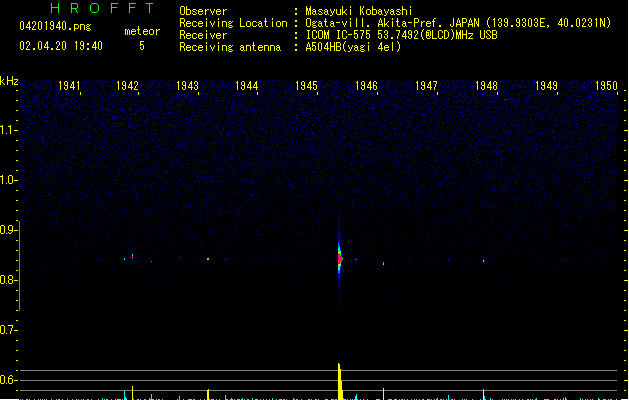
Task: Click the Receiver label
Action: [x=203, y=35]
